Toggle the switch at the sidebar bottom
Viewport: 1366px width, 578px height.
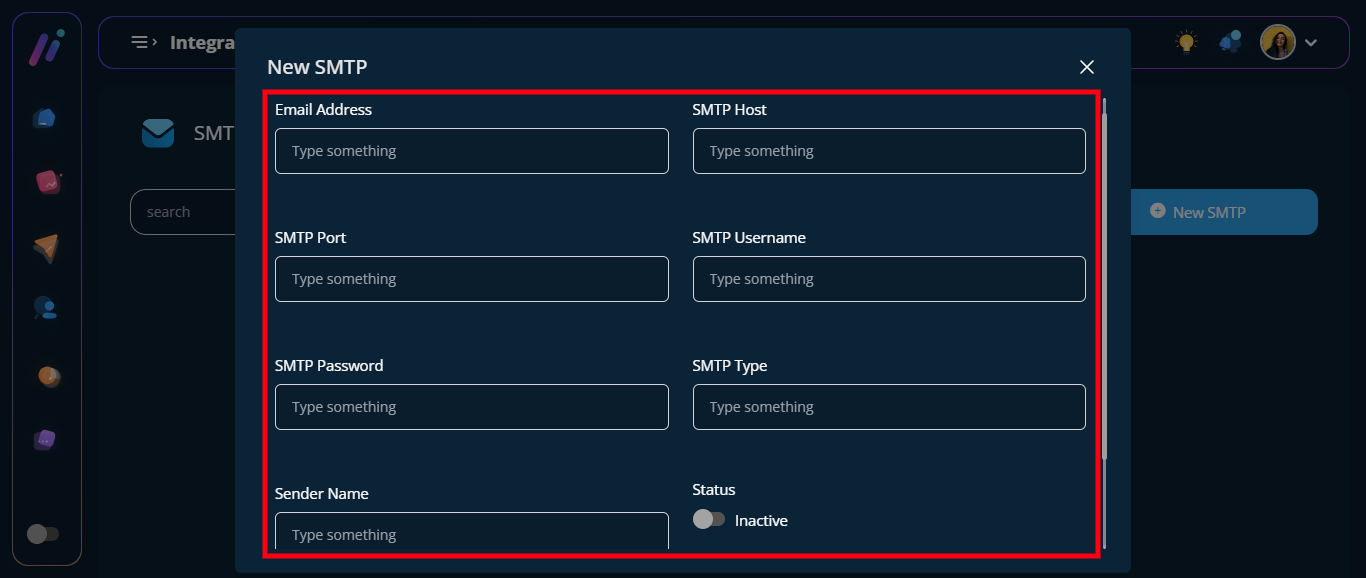tap(43, 534)
